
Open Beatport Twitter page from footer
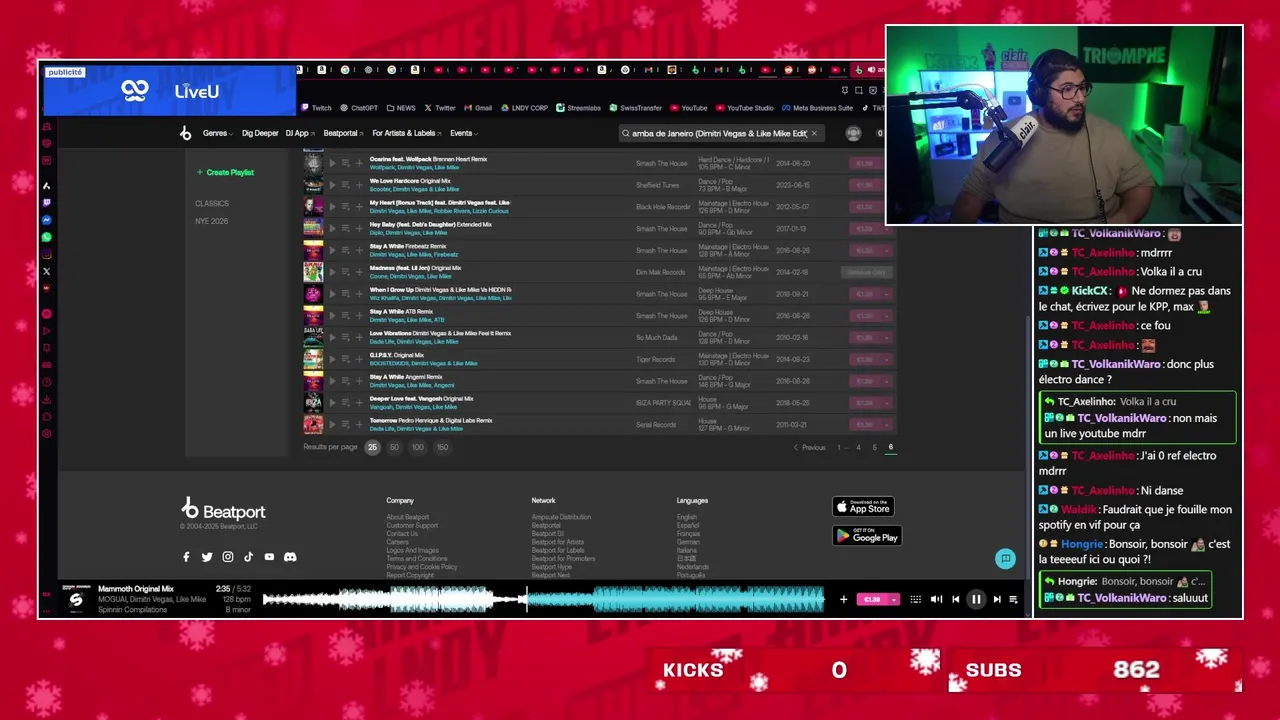pos(207,557)
